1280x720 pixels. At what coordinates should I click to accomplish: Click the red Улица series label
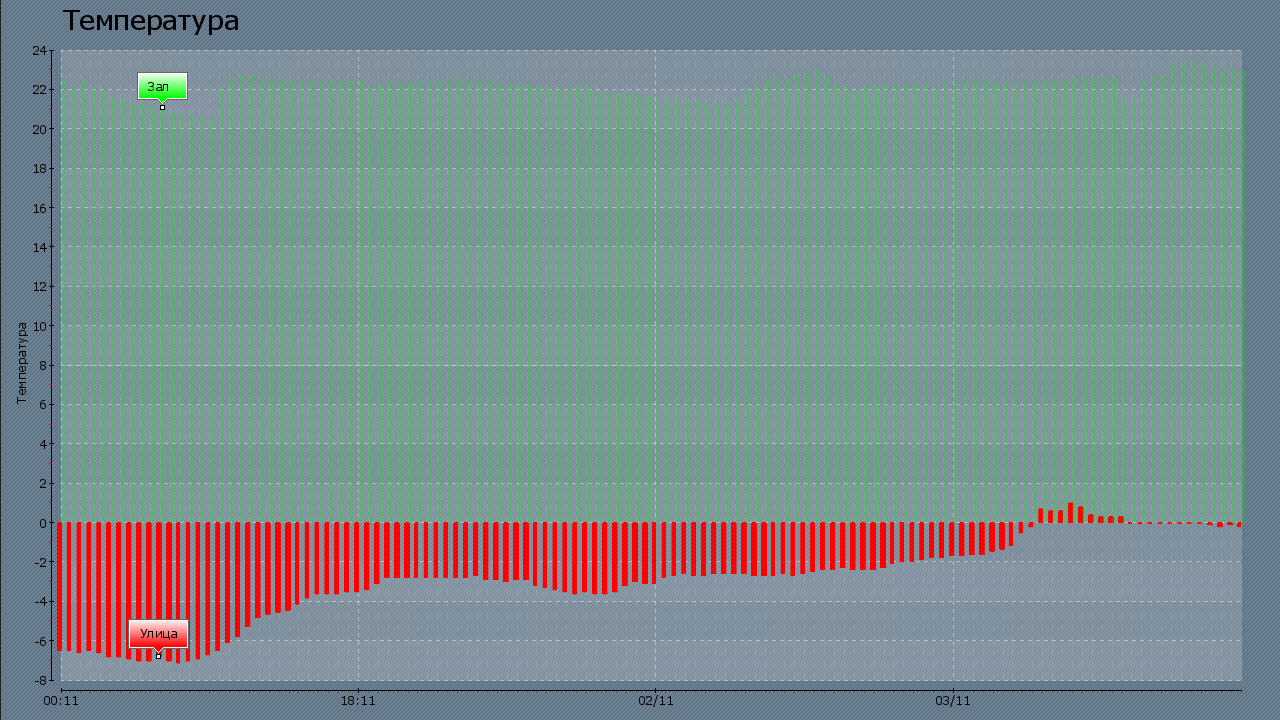coord(158,633)
